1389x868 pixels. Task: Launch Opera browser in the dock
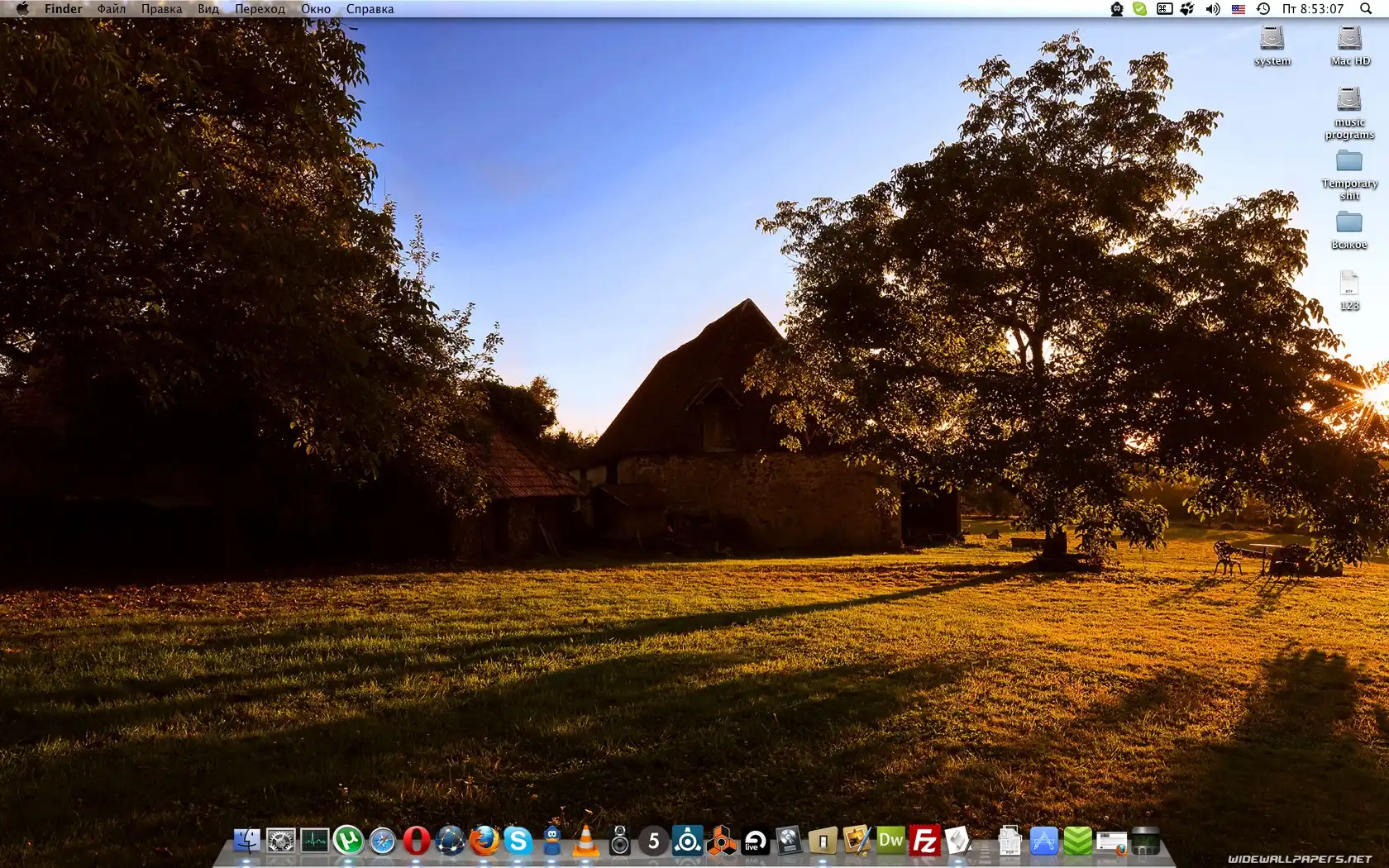[x=416, y=841]
